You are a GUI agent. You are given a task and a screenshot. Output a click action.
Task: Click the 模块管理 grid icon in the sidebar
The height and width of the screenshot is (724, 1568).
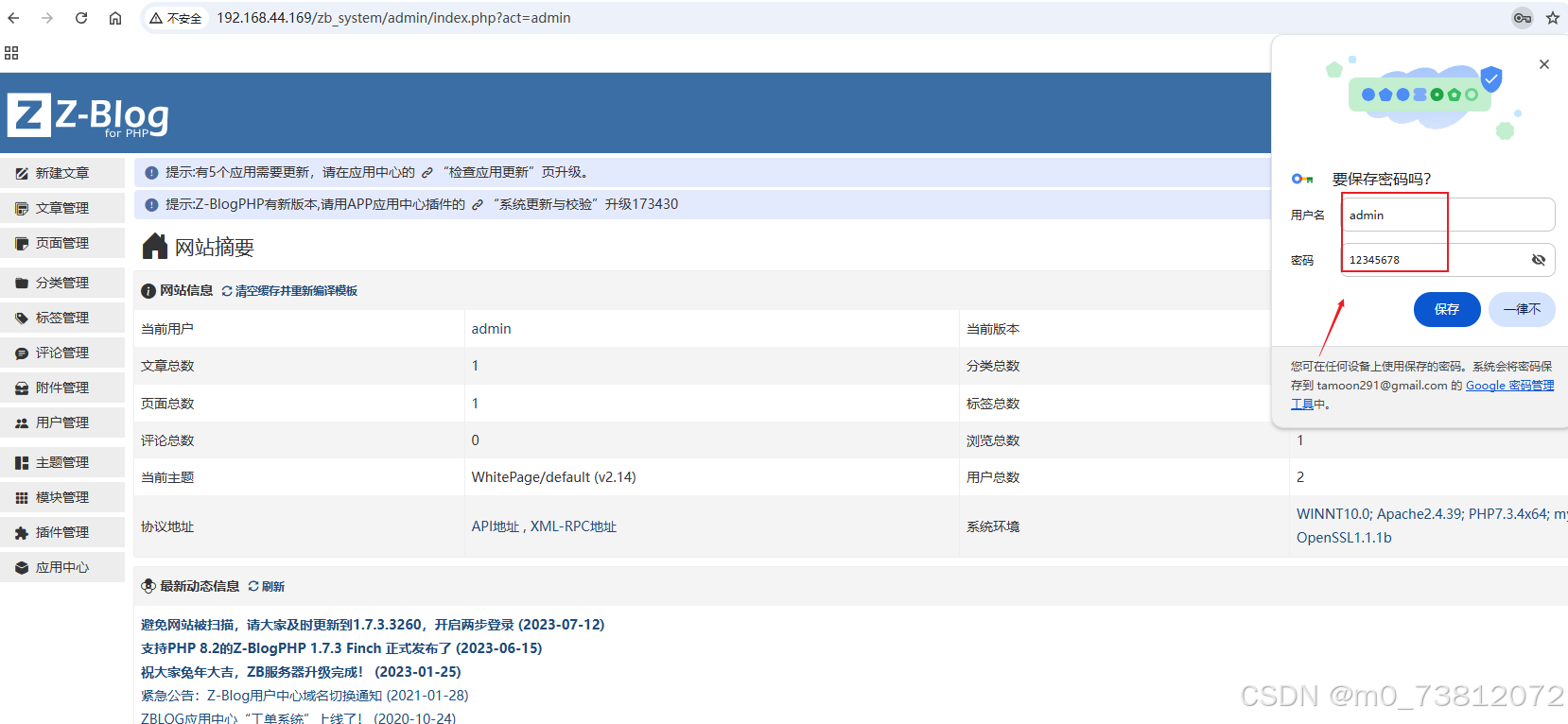click(x=22, y=498)
